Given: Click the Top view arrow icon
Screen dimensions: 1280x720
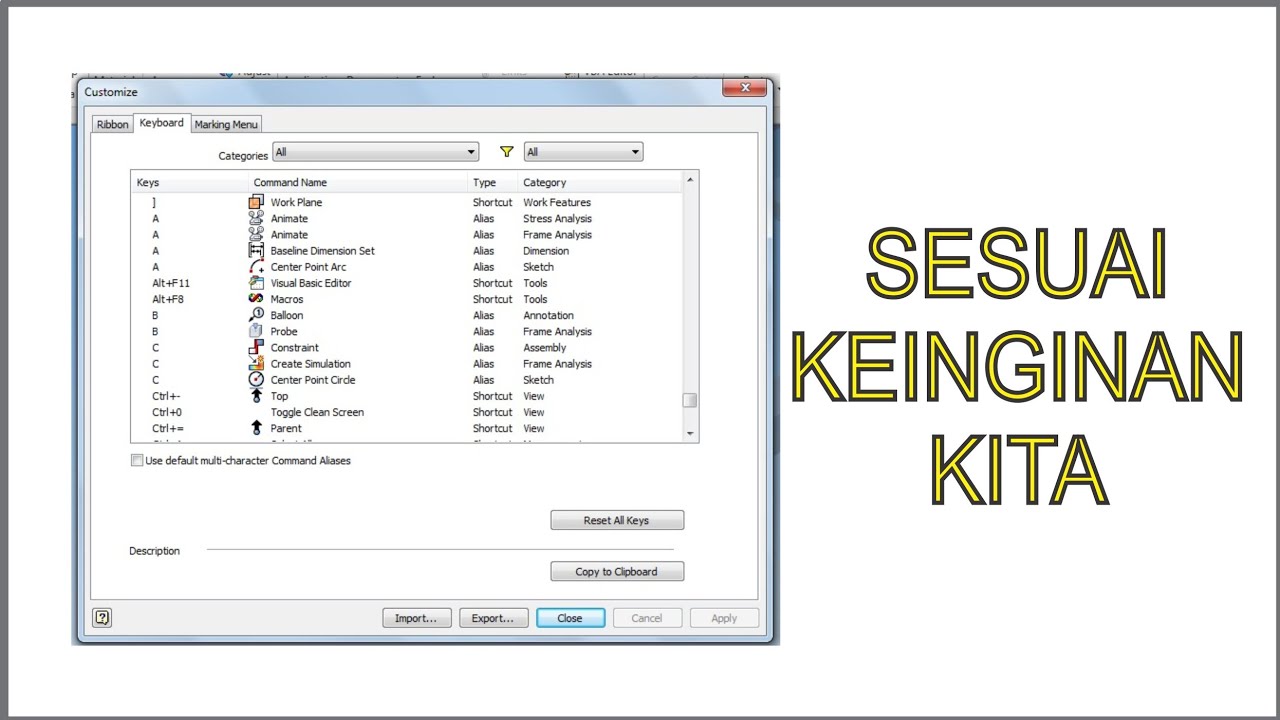Looking at the screenshot, I should point(256,396).
